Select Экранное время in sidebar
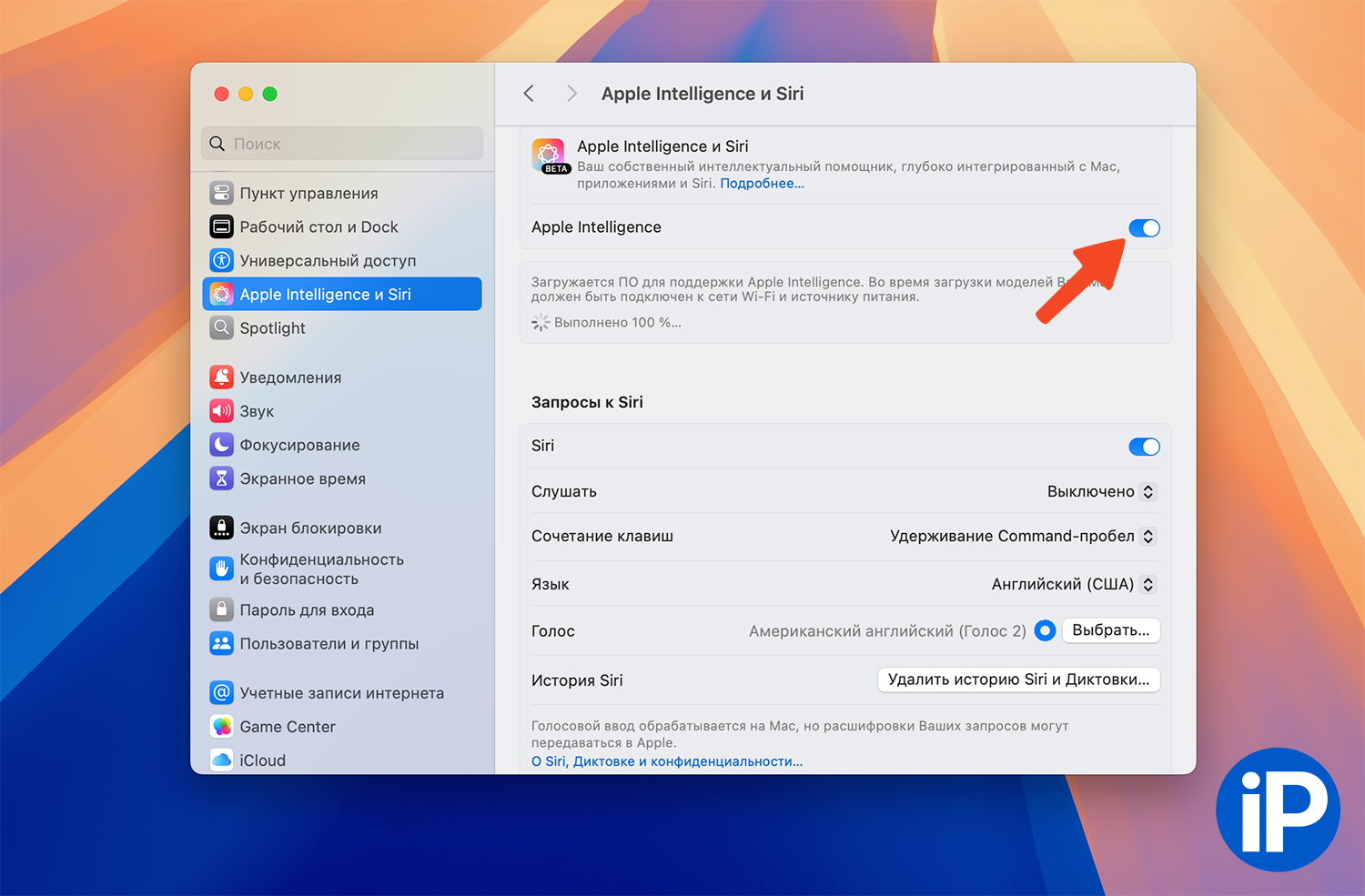The width and height of the screenshot is (1365, 896). pyautogui.click(x=342, y=478)
